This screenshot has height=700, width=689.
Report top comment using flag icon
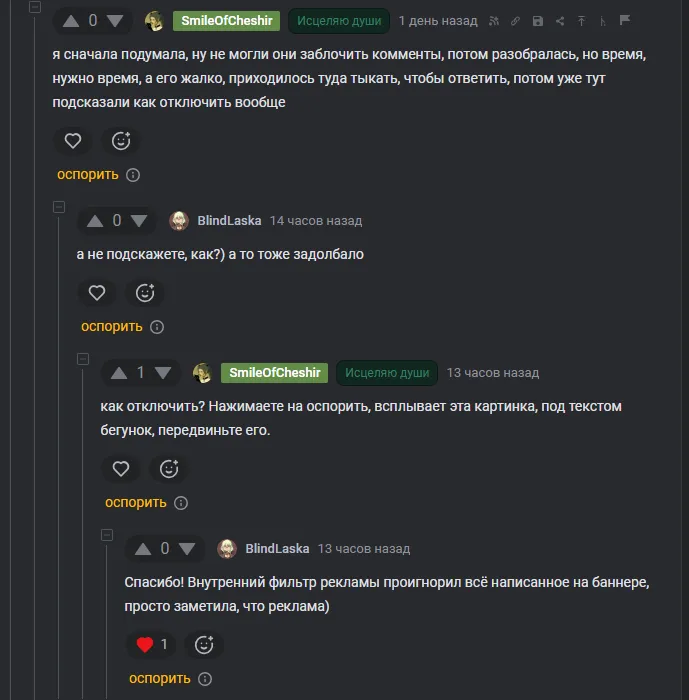(x=625, y=20)
